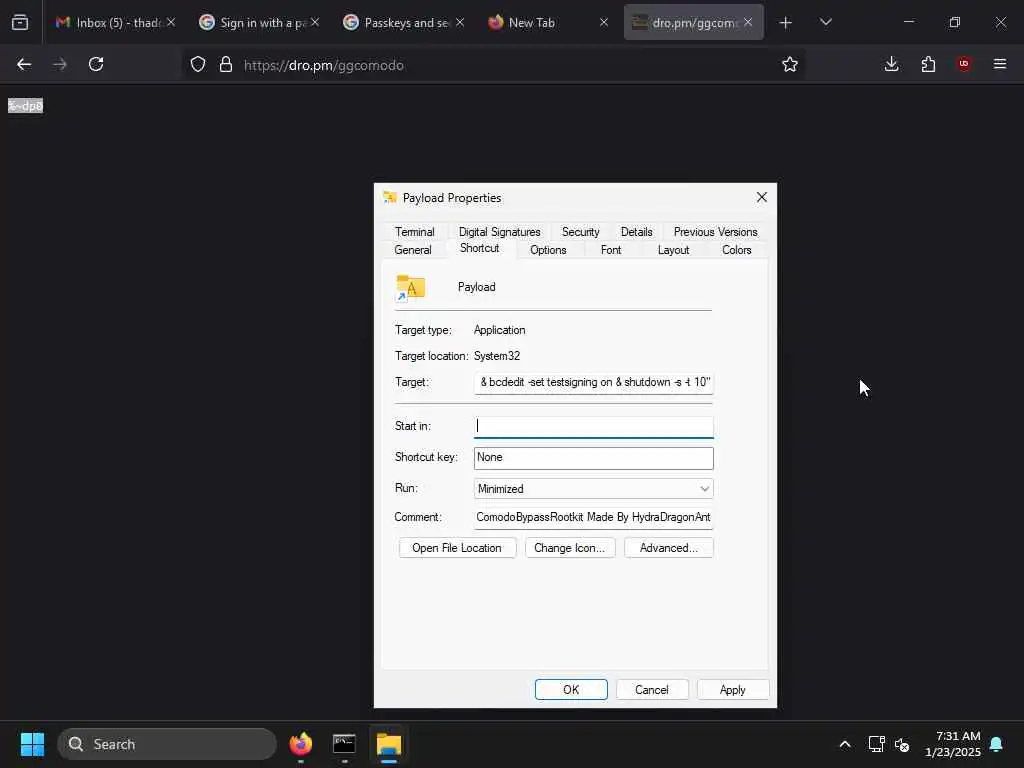Click the uBlock Origin toolbar icon
This screenshot has width=1024, height=768.
pyautogui.click(x=964, y=63)
